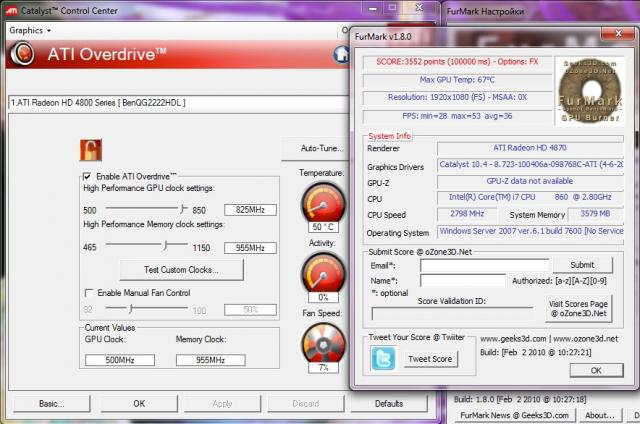Click the 50 °C temperature readout

(323, 227)
